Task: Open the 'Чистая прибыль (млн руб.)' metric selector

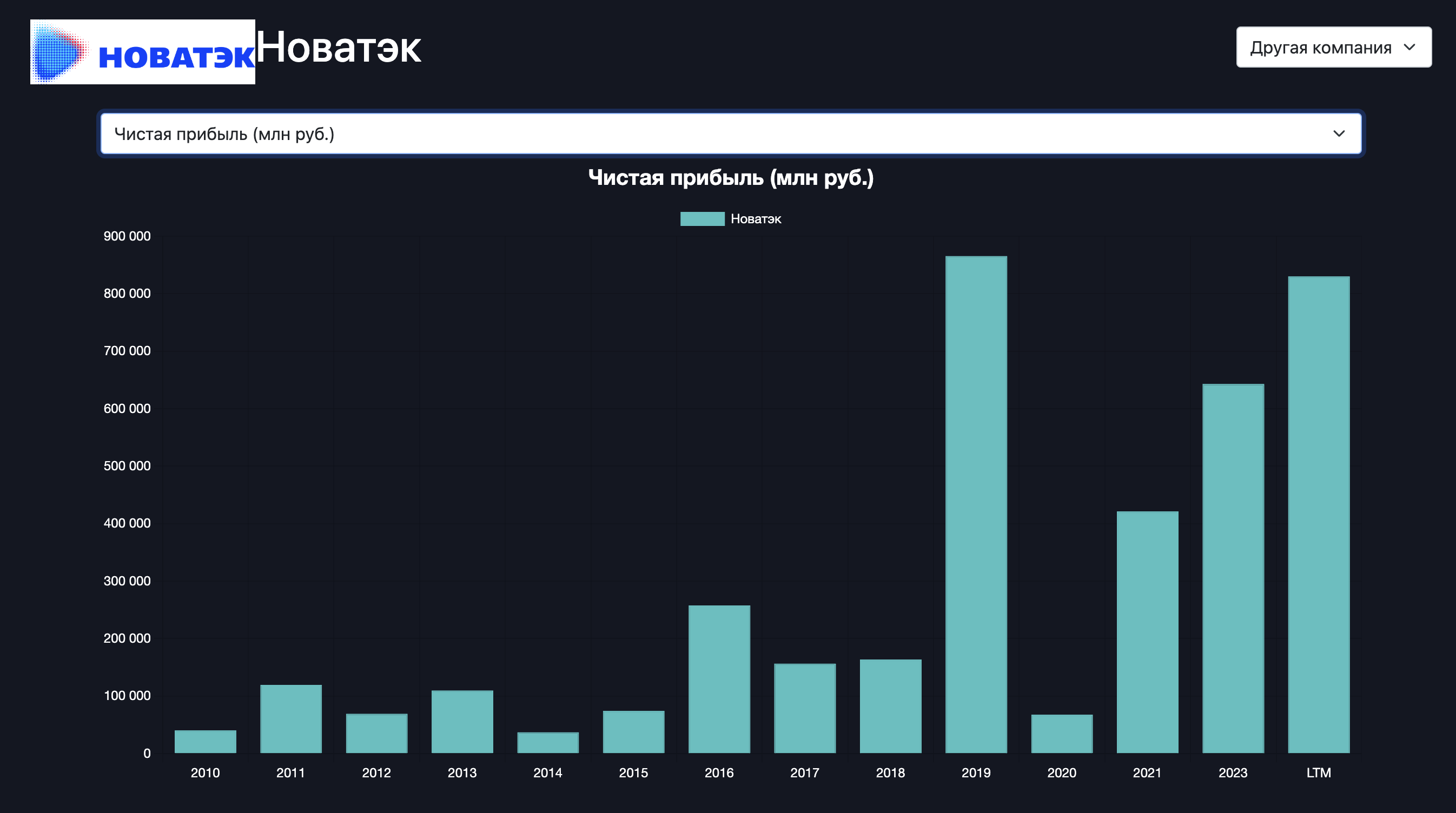Action: pos(731,134)
